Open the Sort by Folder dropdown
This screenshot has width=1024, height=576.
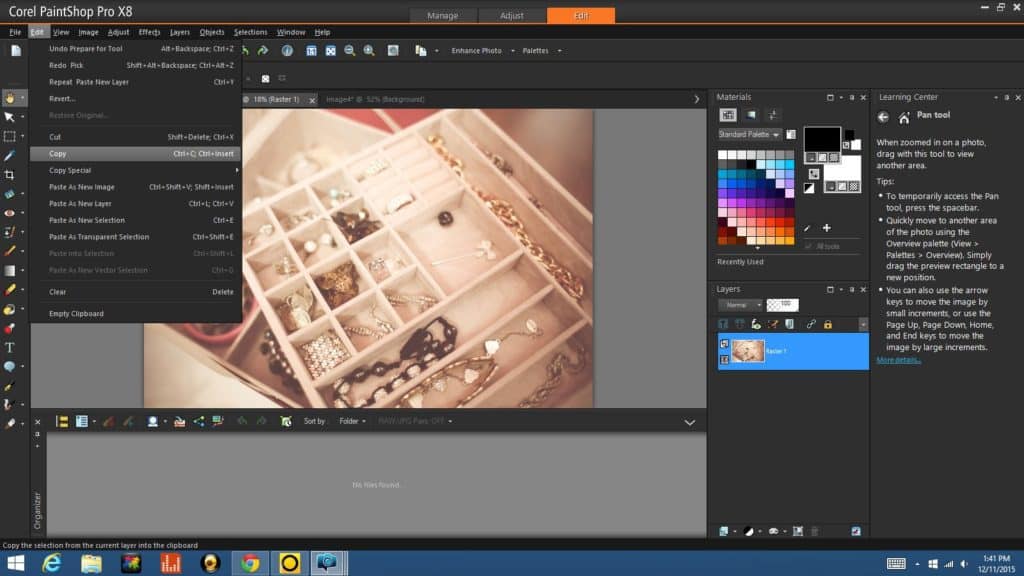(352, 421)
